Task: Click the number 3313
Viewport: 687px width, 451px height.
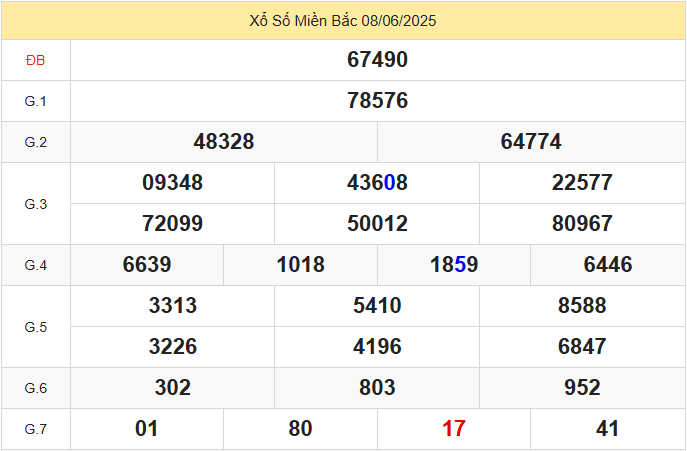Action: click(173, 305)
